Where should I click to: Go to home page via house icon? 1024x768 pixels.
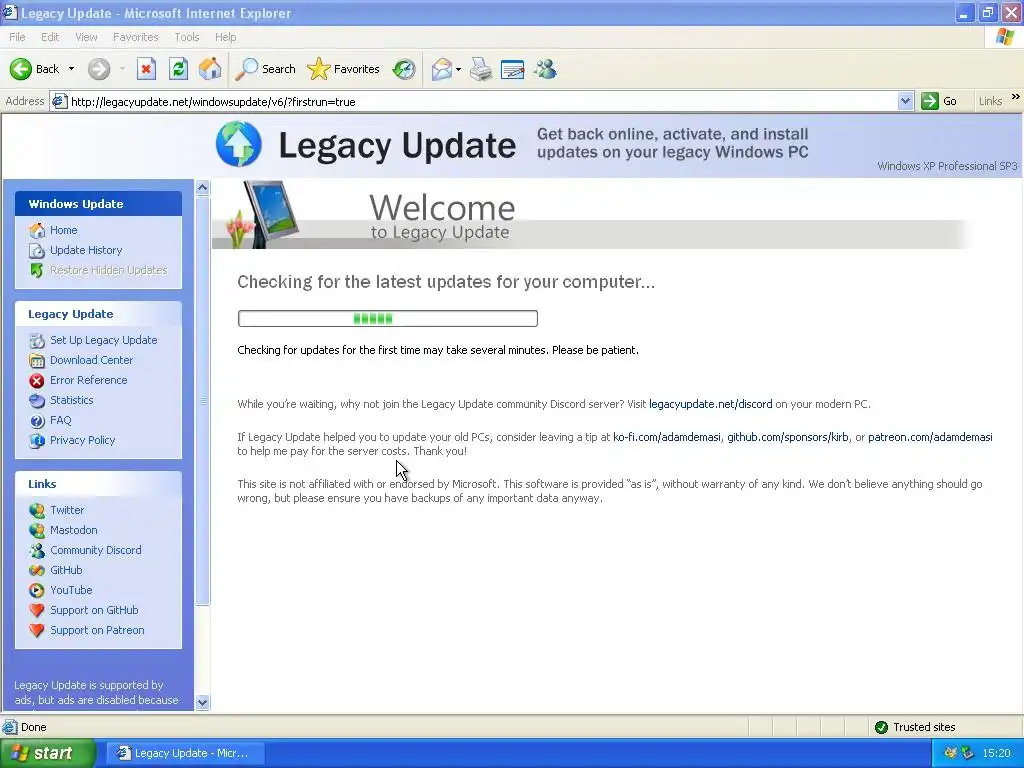pos(210,69)
